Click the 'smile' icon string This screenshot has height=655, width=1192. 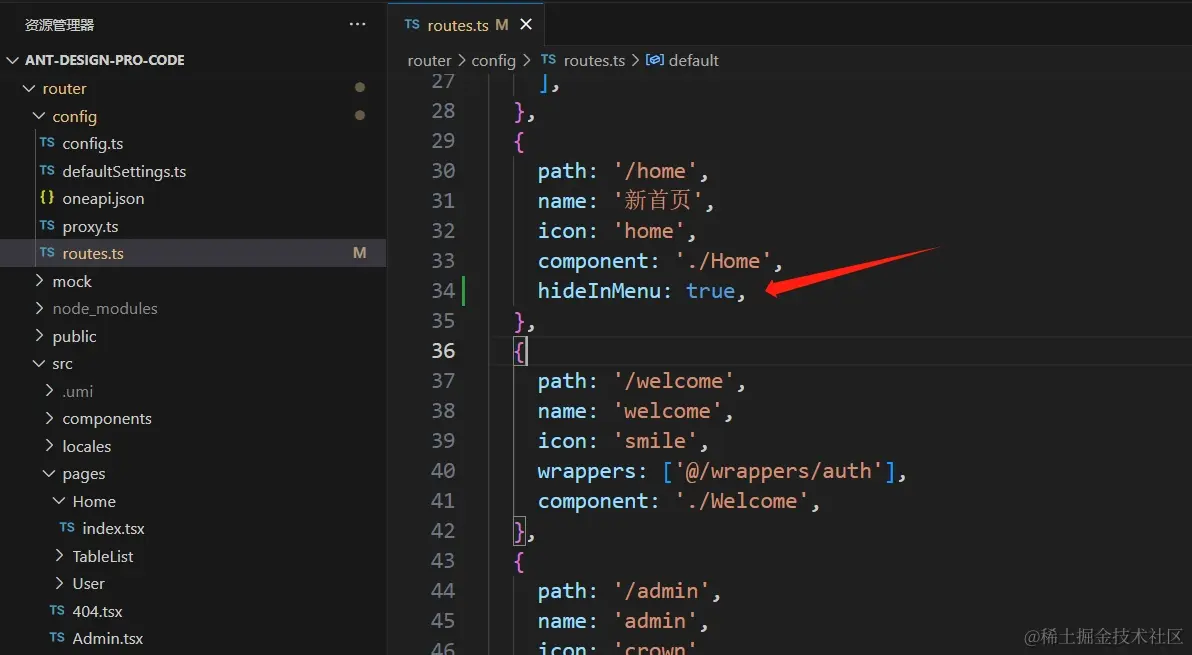pos(655,441)
